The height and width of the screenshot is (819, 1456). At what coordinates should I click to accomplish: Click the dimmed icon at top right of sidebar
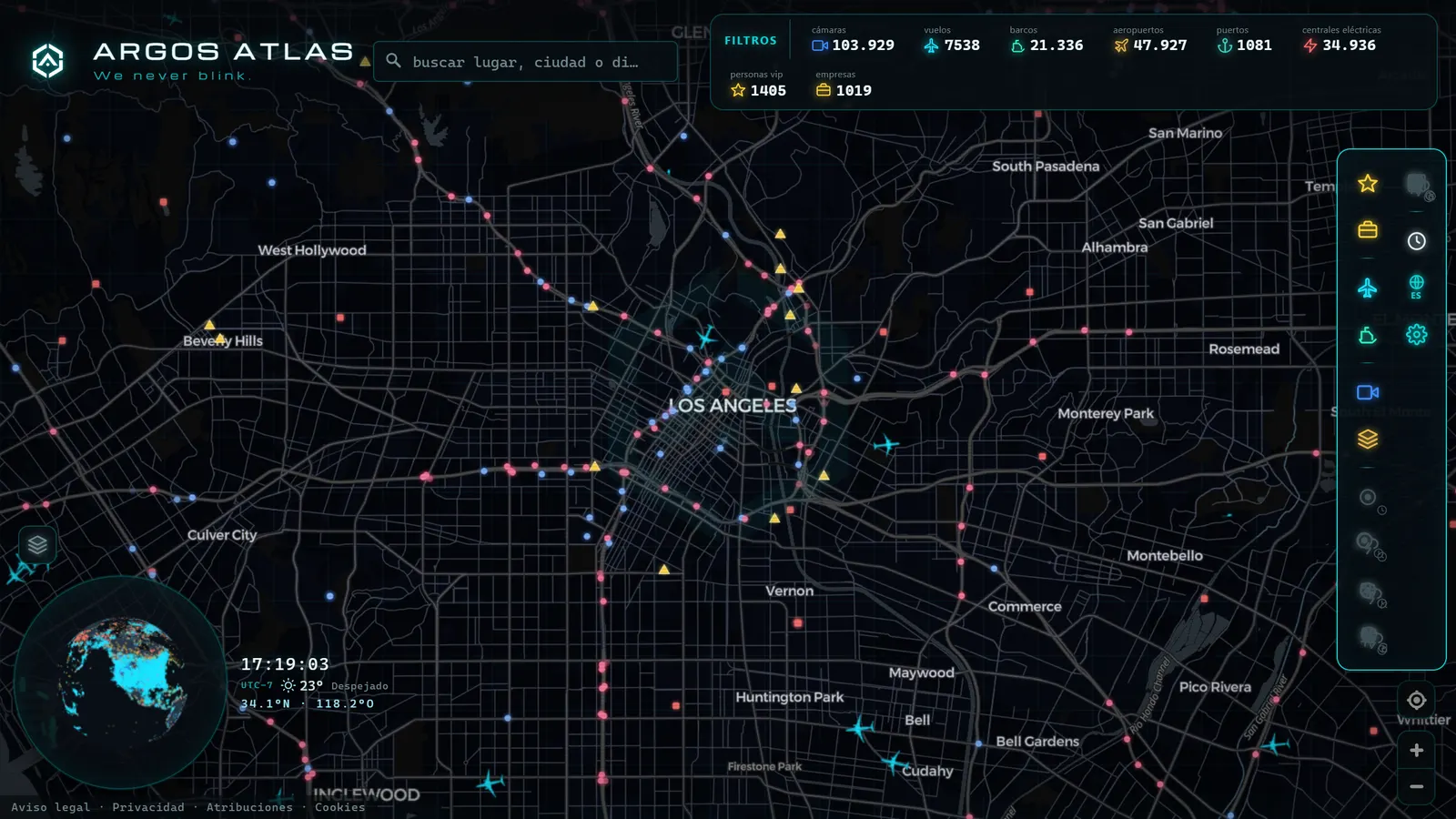[1418, 186]
